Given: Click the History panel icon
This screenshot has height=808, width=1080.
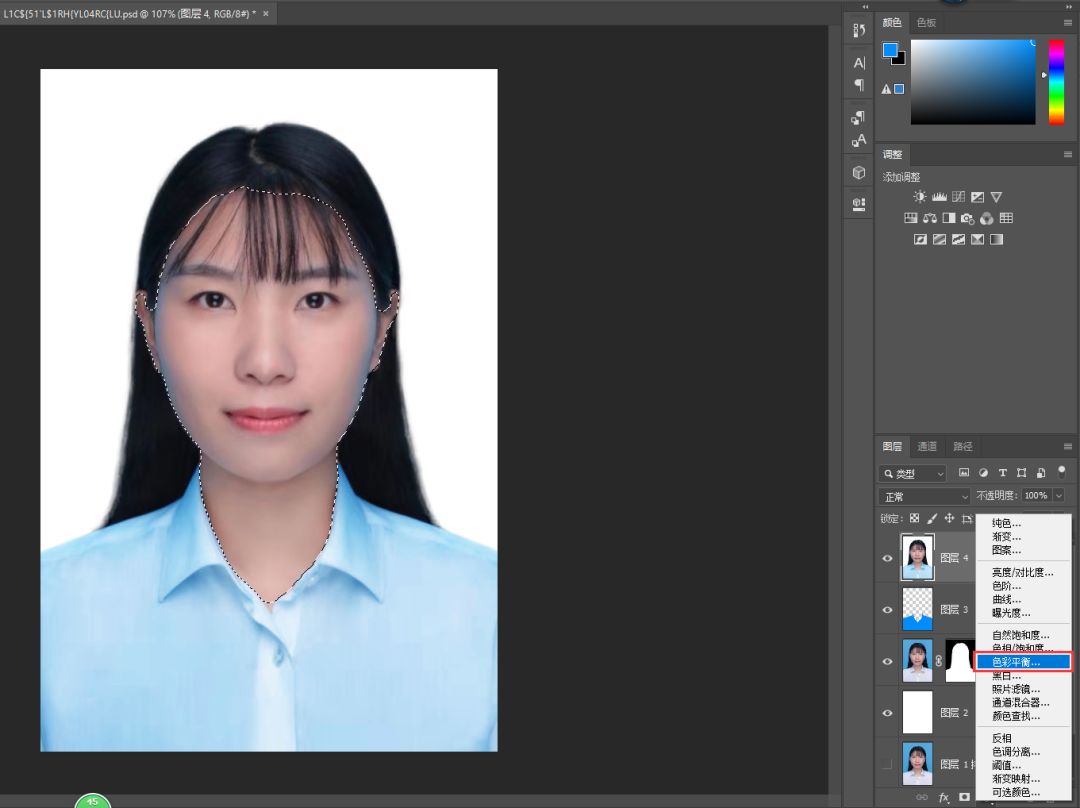Looking at the screenshot, I should pyautogui.click(x=859, y=30).
